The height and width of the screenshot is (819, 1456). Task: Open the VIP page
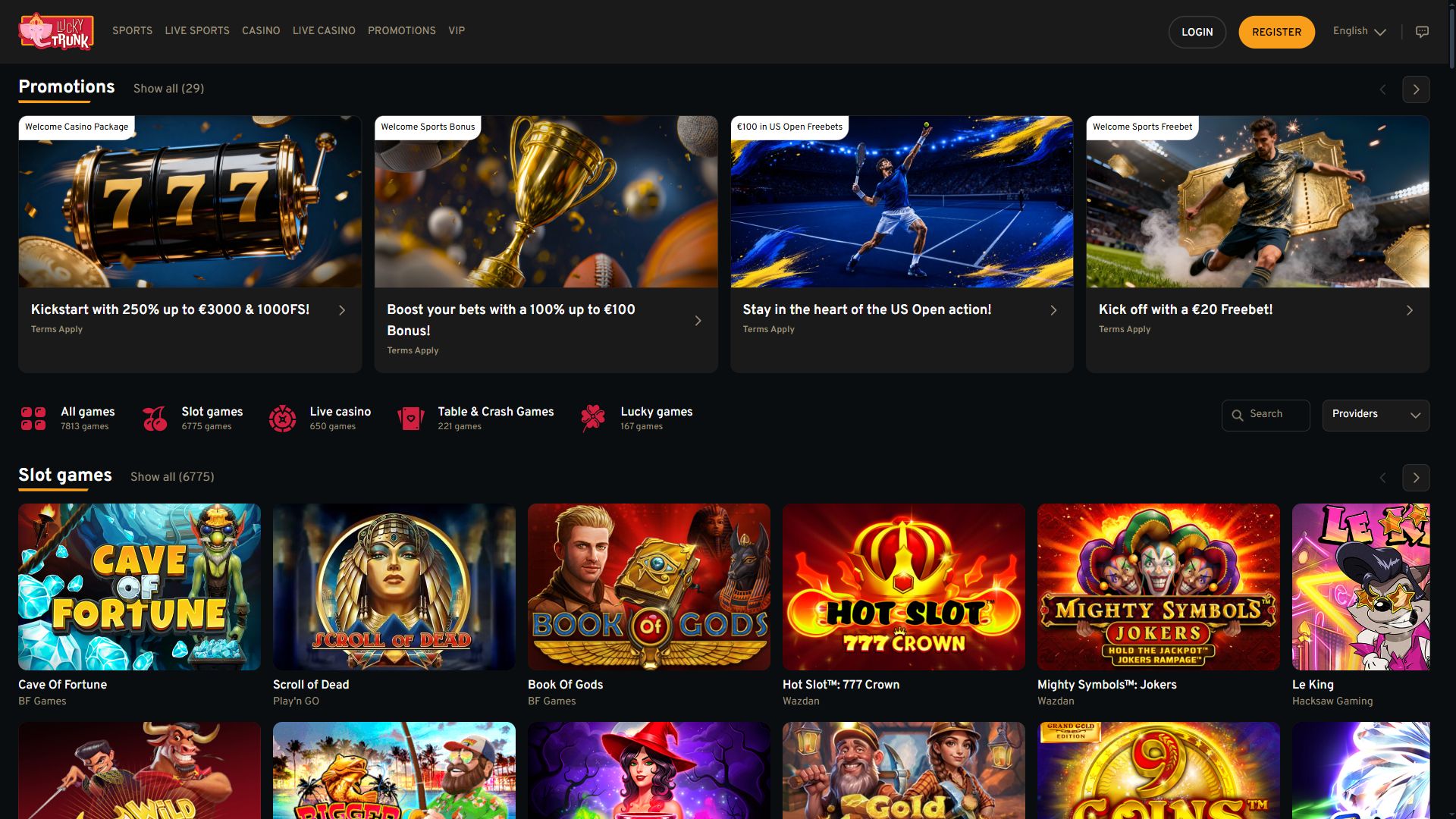(457, 30)
